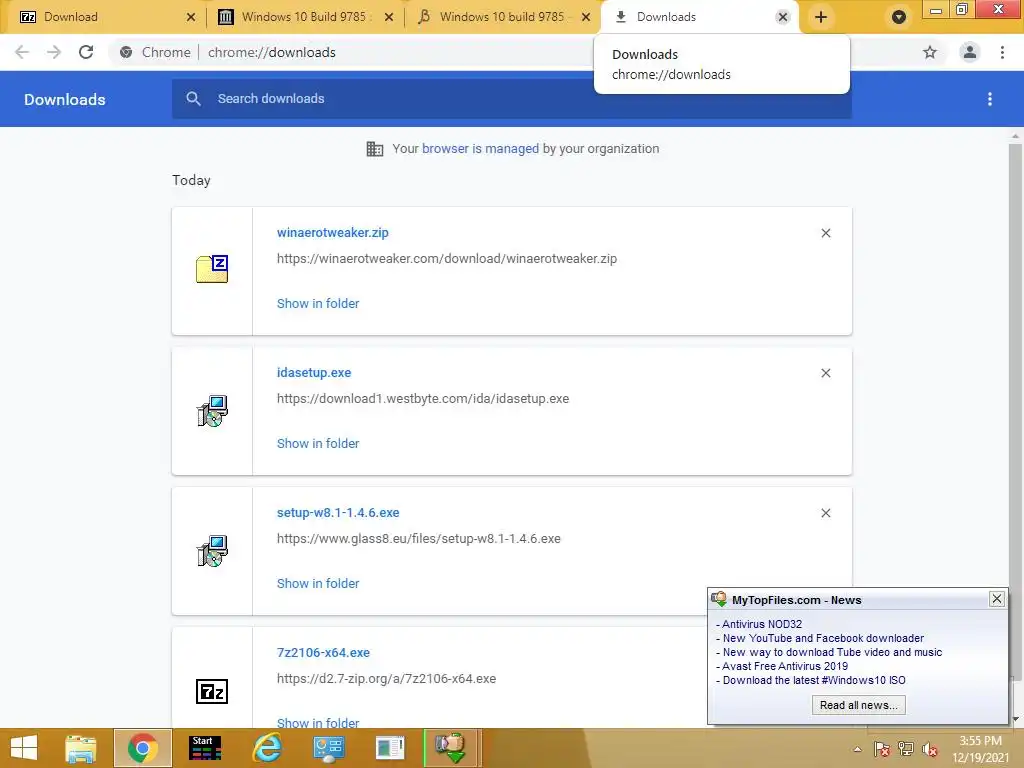Screen dimensions: 1024x768
Task: Close the second Windows 10 Build 9785 tab
Action: [x=389, y=17]
